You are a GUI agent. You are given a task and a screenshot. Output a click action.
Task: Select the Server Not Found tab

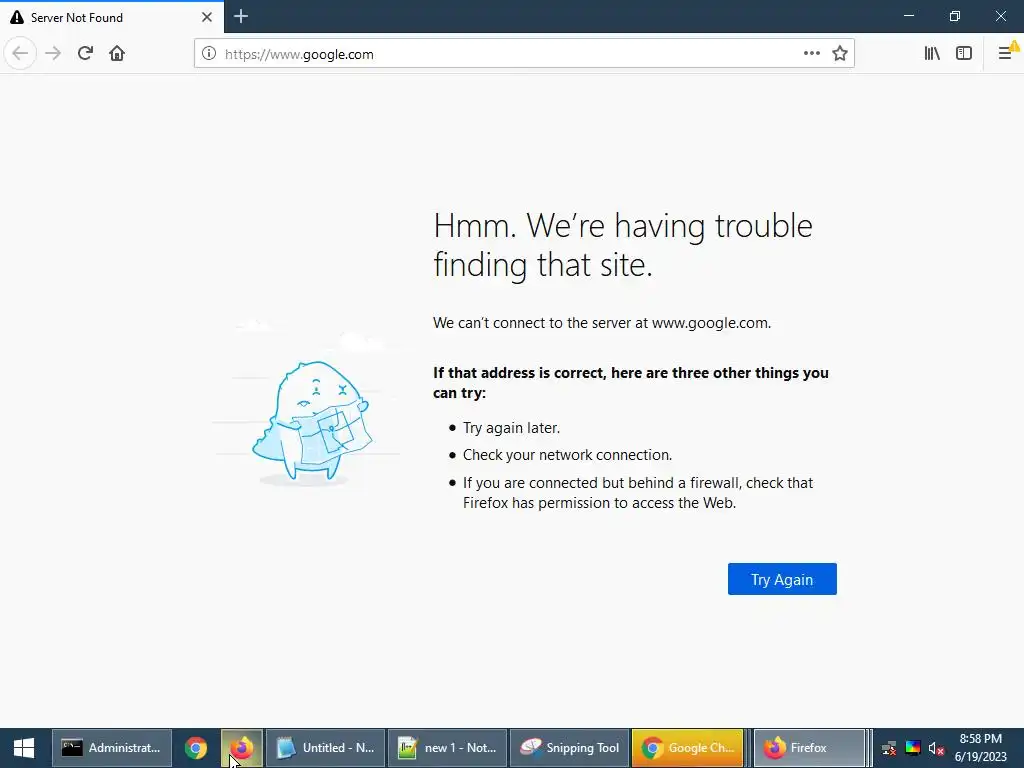[x=112, y=17]
